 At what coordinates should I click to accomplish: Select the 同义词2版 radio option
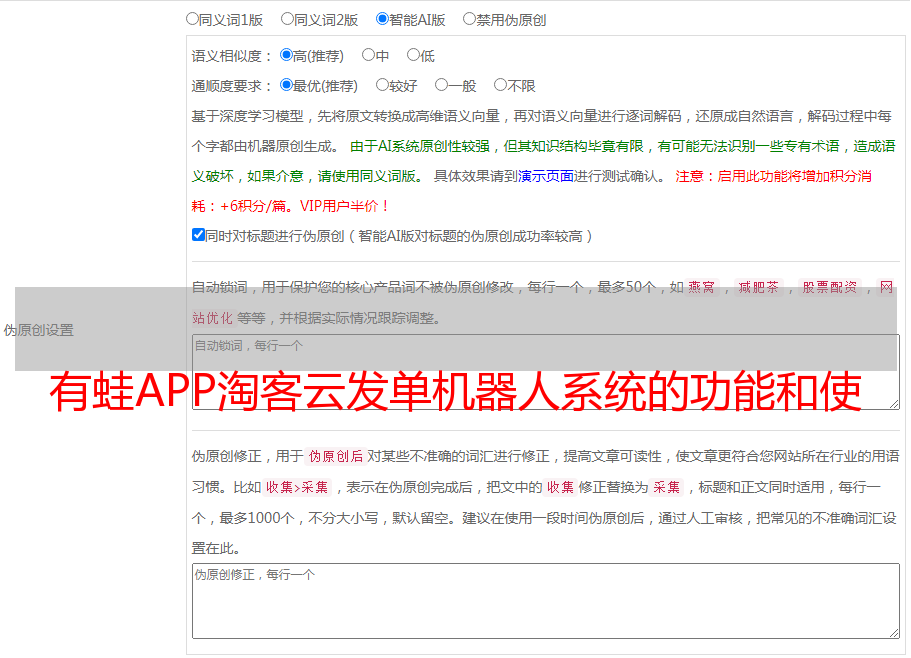point(288,19)
